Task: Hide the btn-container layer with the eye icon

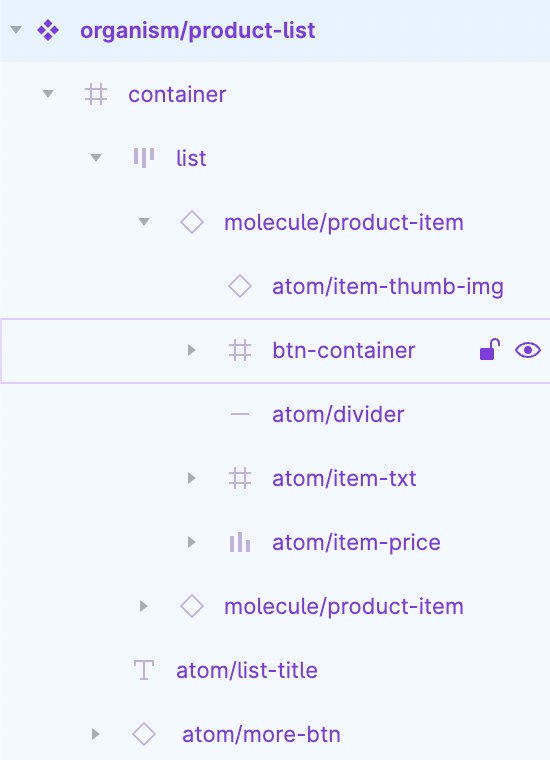Action: click(x=528, y=350)
